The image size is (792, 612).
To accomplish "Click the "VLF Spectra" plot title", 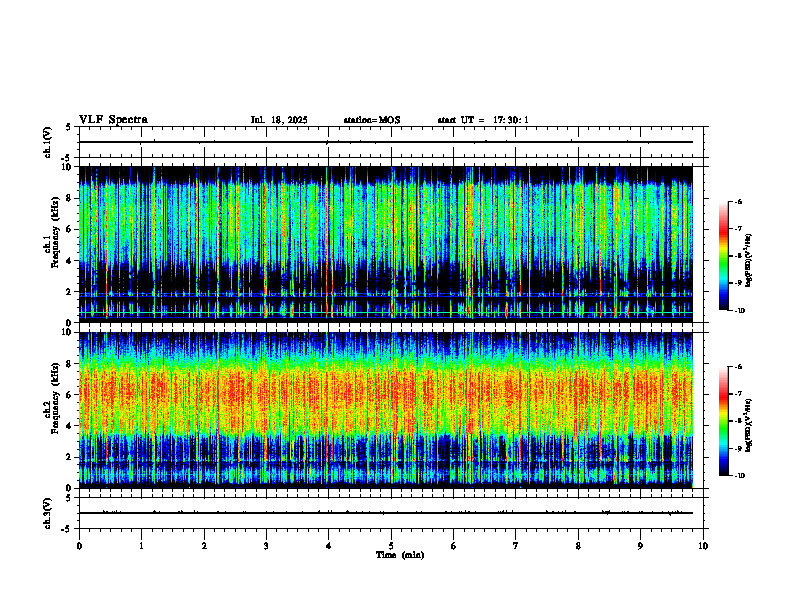I will [113, 120].
